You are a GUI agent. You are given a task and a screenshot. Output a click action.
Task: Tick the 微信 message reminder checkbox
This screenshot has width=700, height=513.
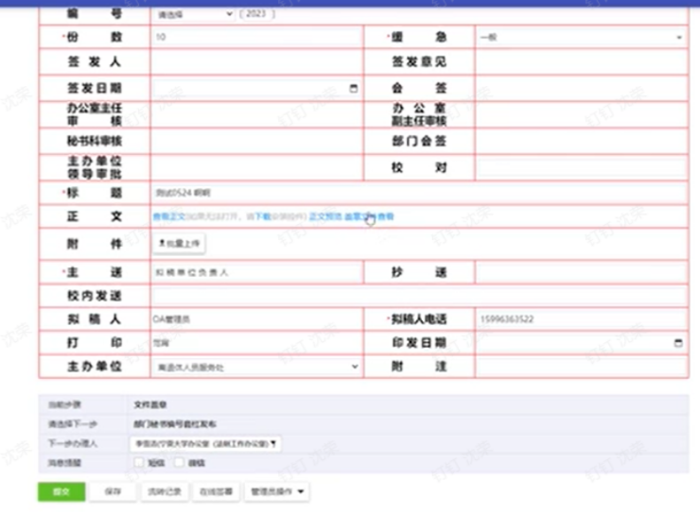(180, 463)
